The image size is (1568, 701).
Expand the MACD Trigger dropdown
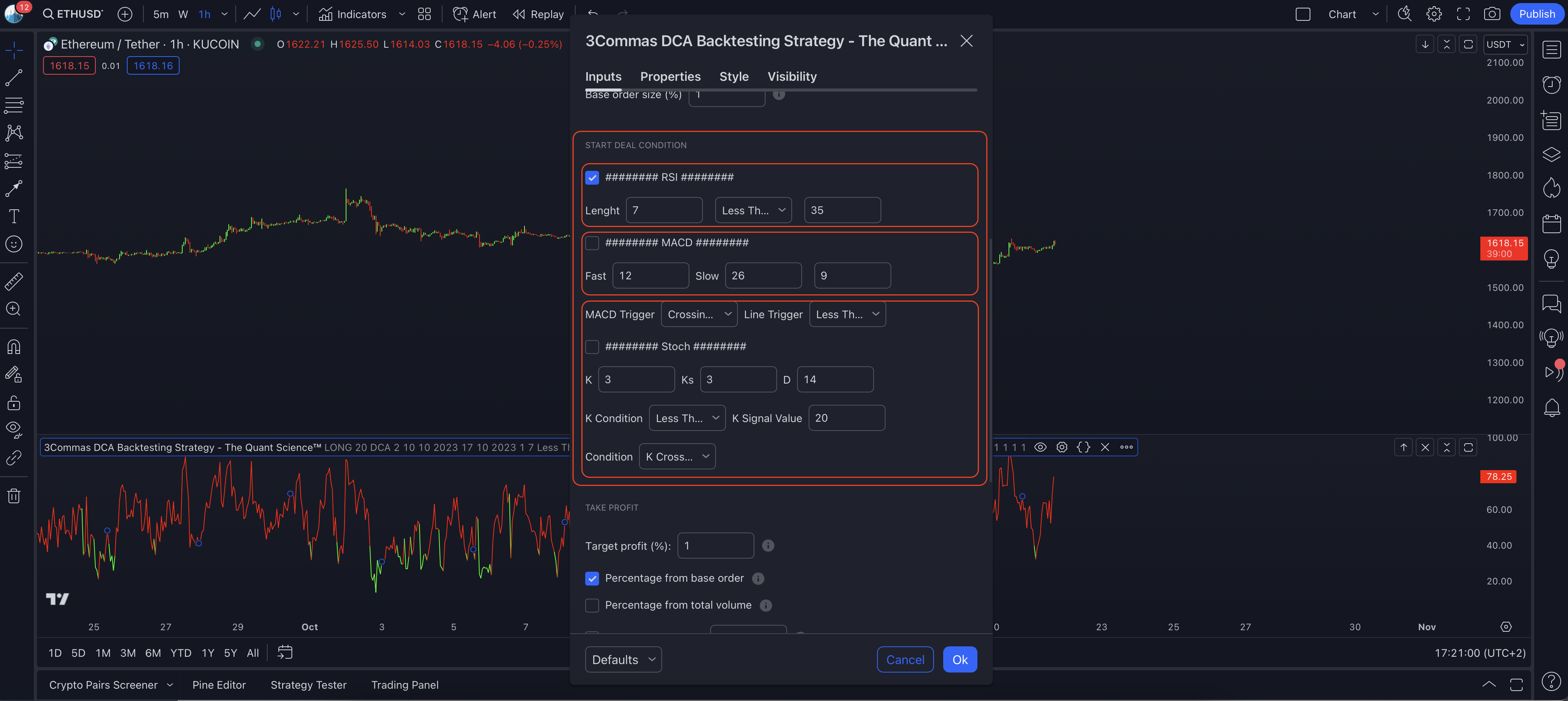699,314
